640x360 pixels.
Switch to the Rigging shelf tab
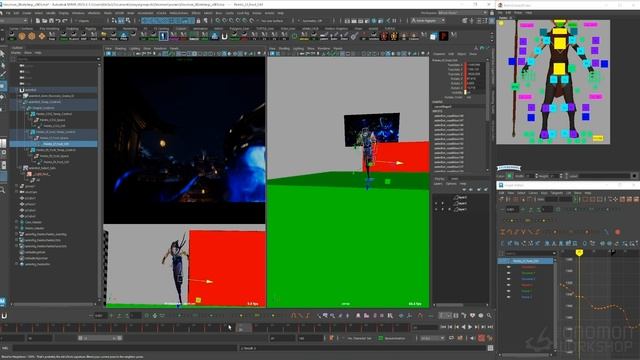point(91,29)
